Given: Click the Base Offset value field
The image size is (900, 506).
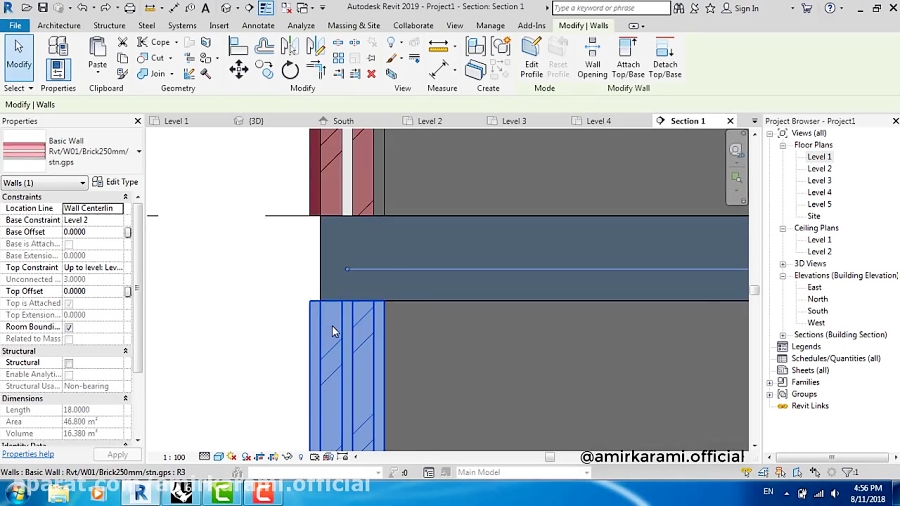Looking at the screenshot, I should click(92, 232).
